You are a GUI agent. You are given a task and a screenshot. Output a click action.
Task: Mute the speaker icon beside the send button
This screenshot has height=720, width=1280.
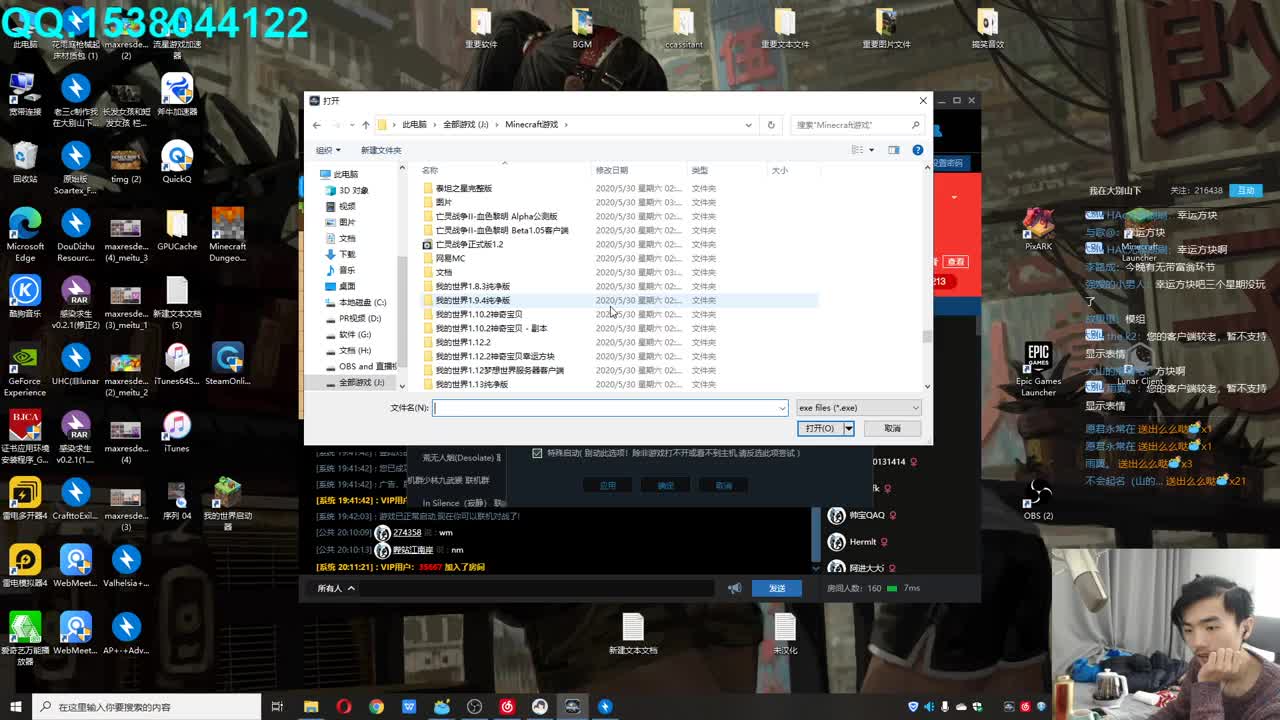(735, 588)
